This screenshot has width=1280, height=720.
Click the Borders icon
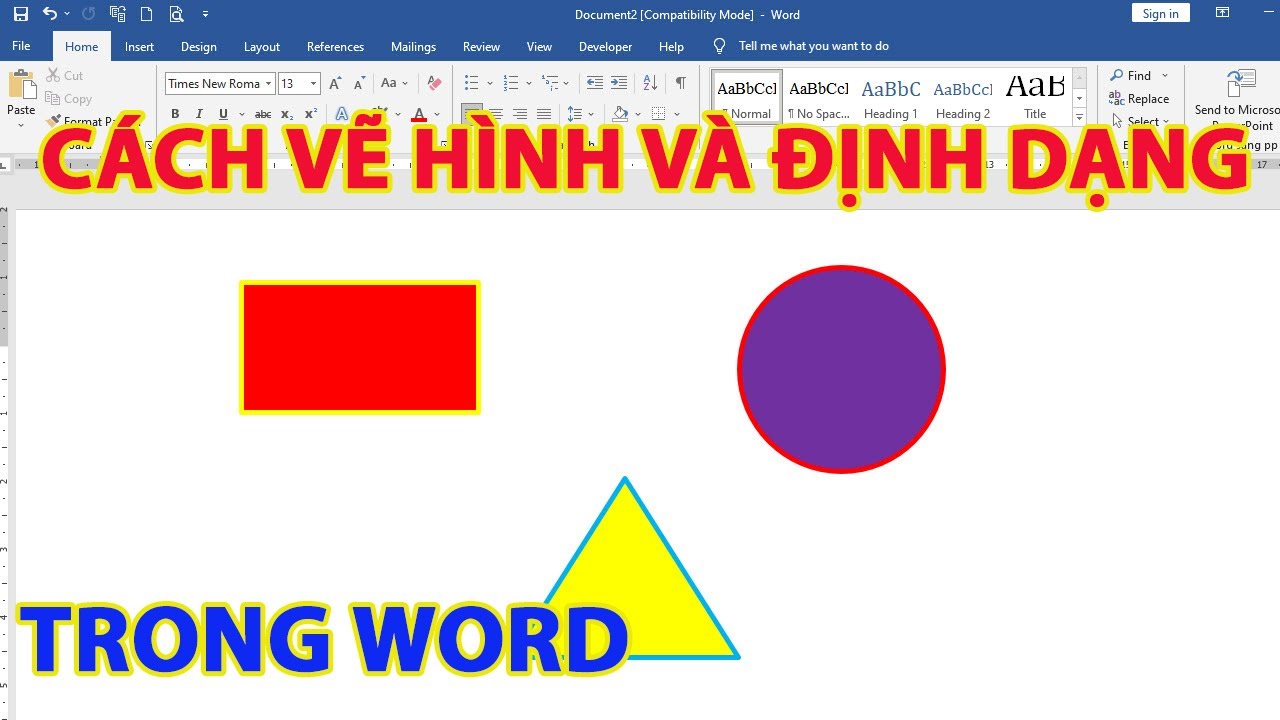click(658, 113)
